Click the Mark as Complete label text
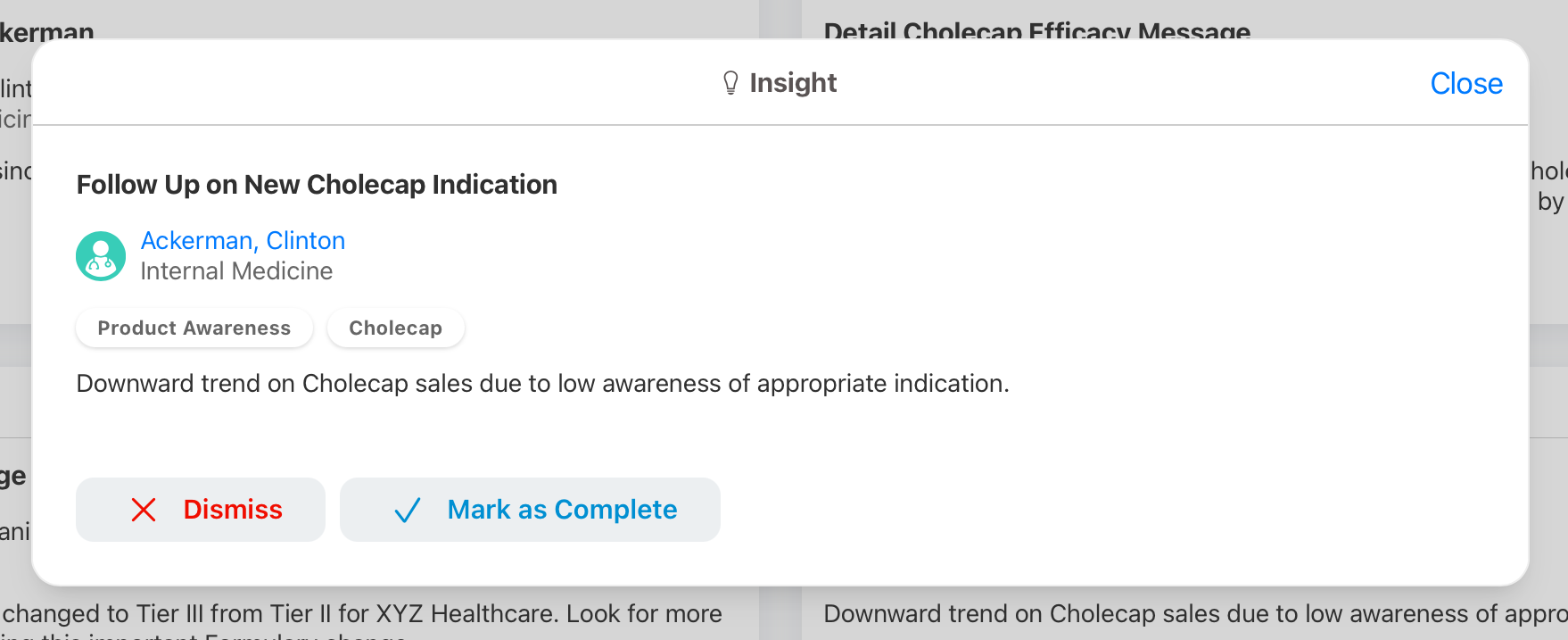The width and height of the screenshot is (1568, 640). pos(562,510)
